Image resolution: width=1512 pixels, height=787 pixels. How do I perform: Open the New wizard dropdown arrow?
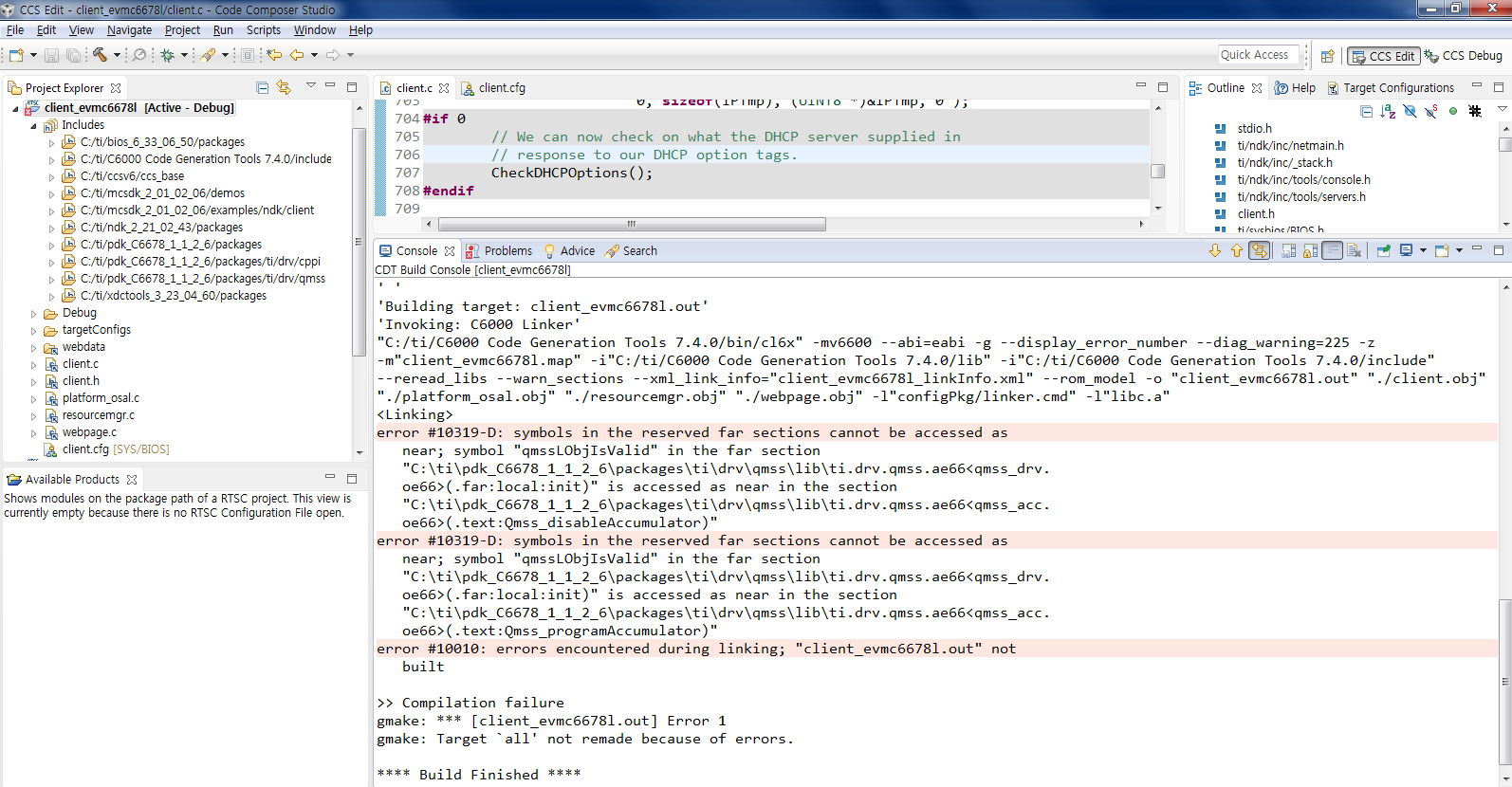pos(33,55)
